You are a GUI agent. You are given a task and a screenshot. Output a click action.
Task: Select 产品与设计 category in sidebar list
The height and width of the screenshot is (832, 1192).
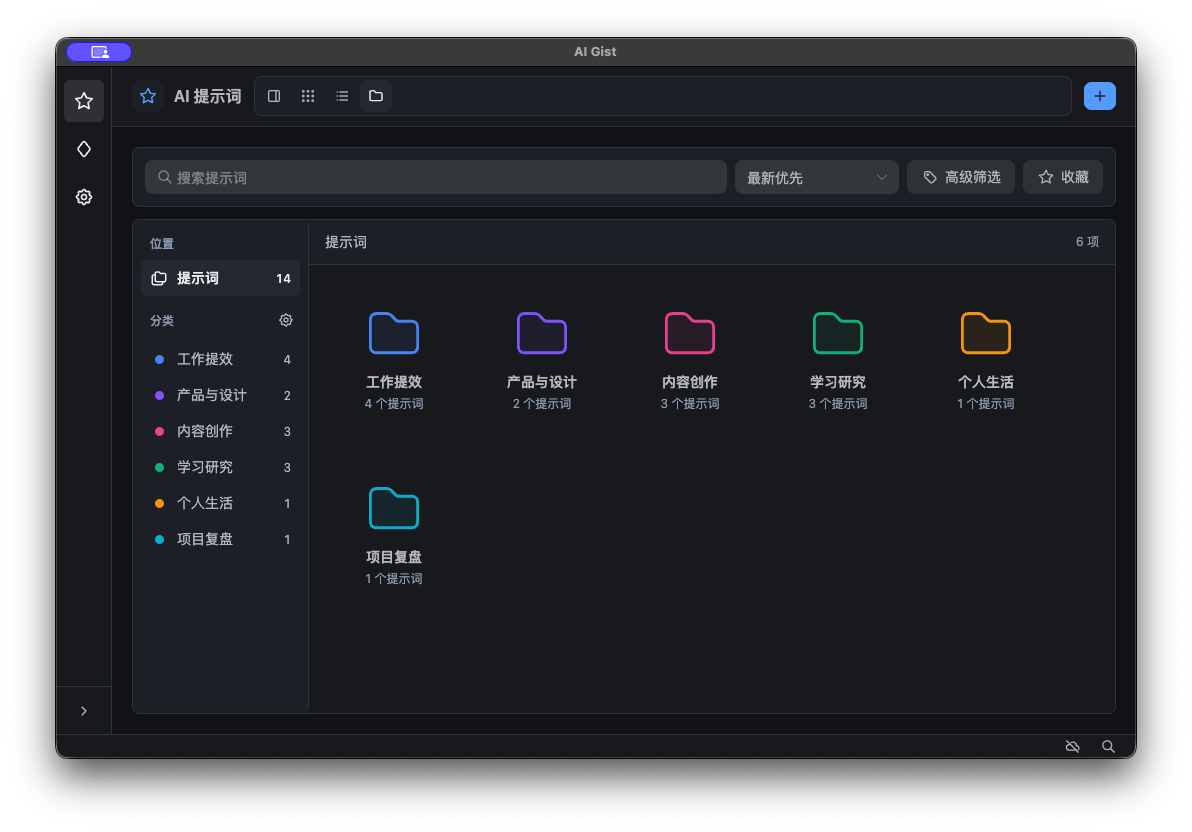click(220, 395)
